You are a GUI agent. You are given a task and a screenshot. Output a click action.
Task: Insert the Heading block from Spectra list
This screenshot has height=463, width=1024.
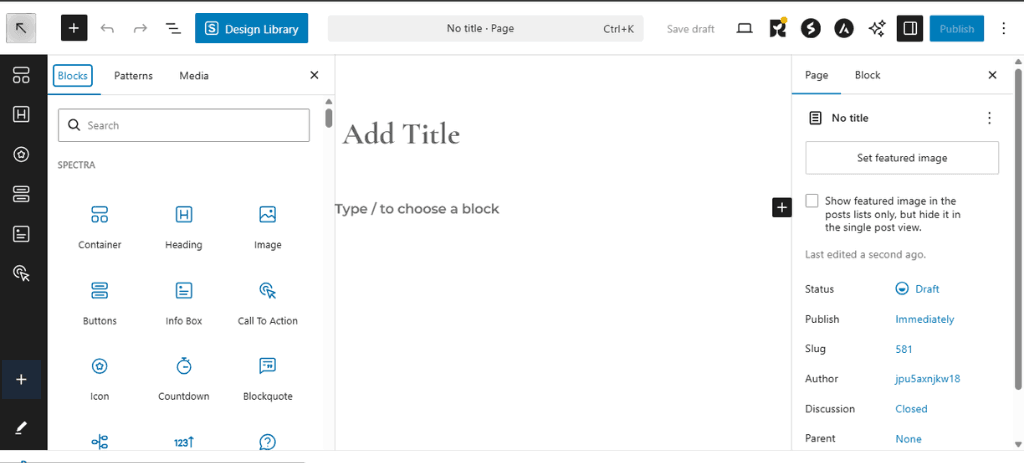[x=184, y=227]
